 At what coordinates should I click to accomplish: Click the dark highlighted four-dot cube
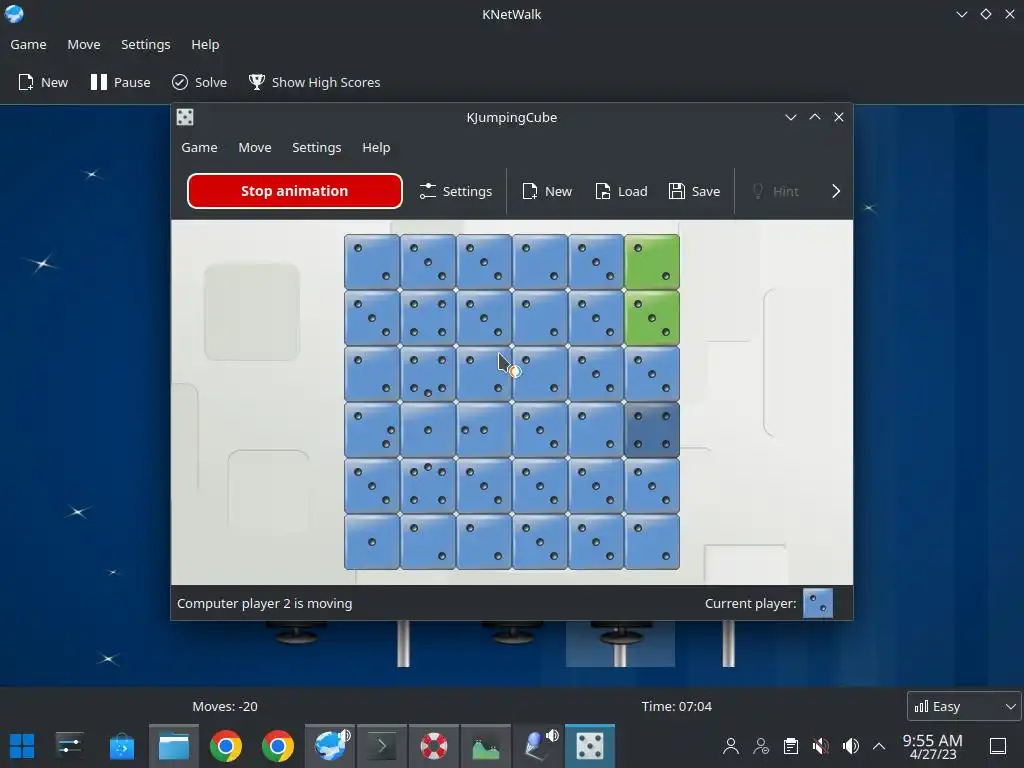tap(652, 430)
